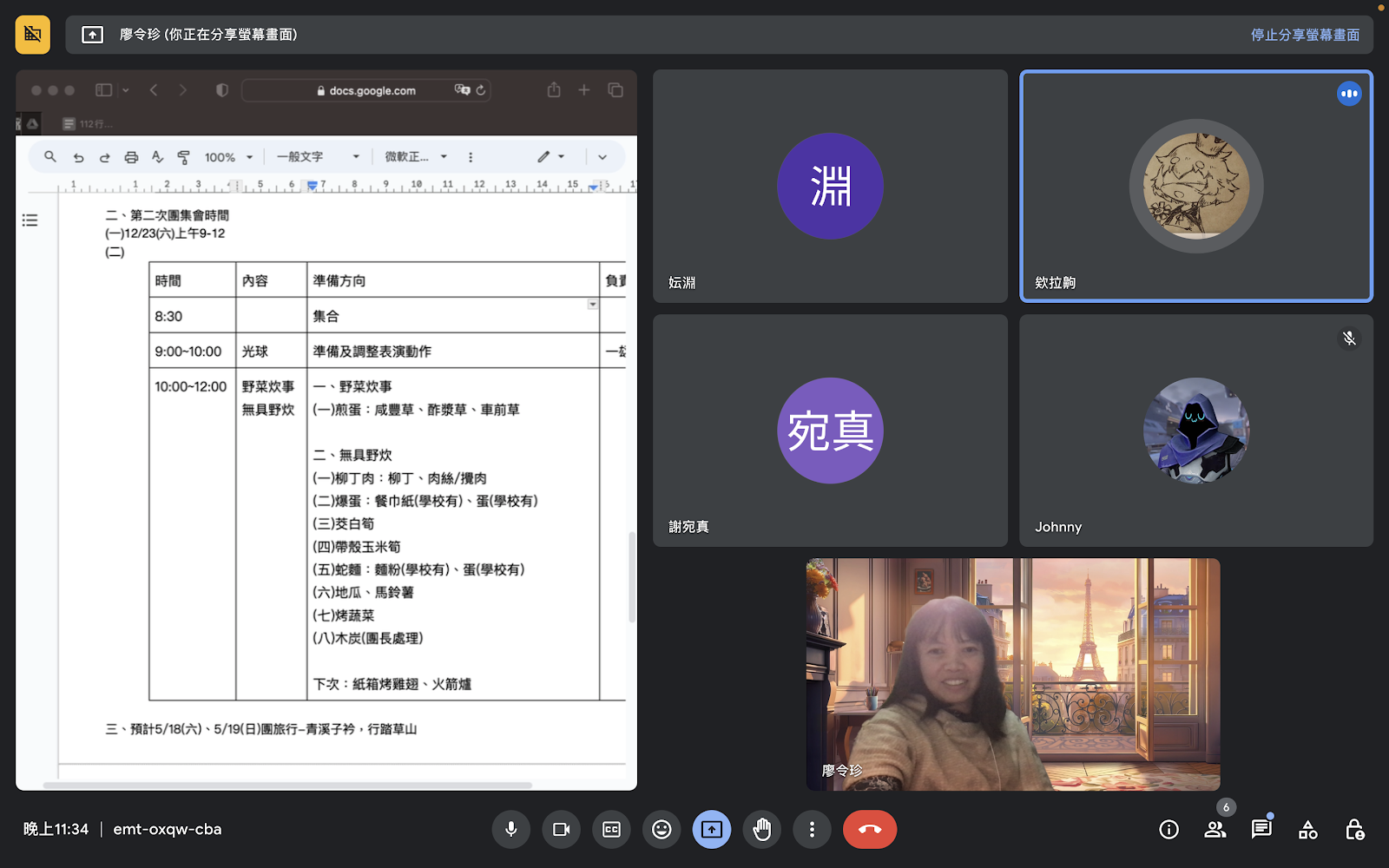Click the right indent marker on ruler
Viewport: 1389px width, 868px height.
tap(593, 187)
